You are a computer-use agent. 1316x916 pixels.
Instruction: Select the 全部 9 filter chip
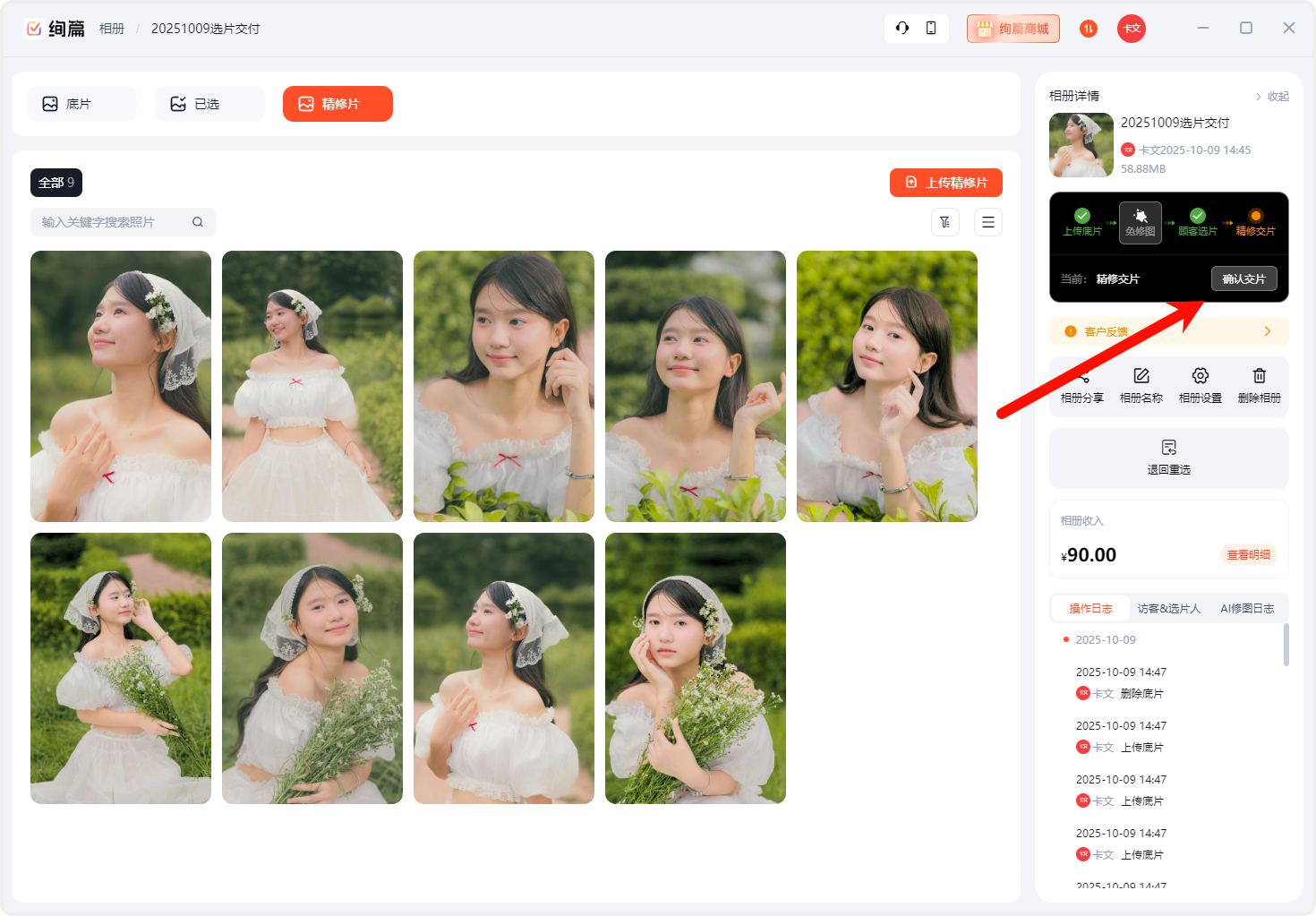tap(56, 183)
